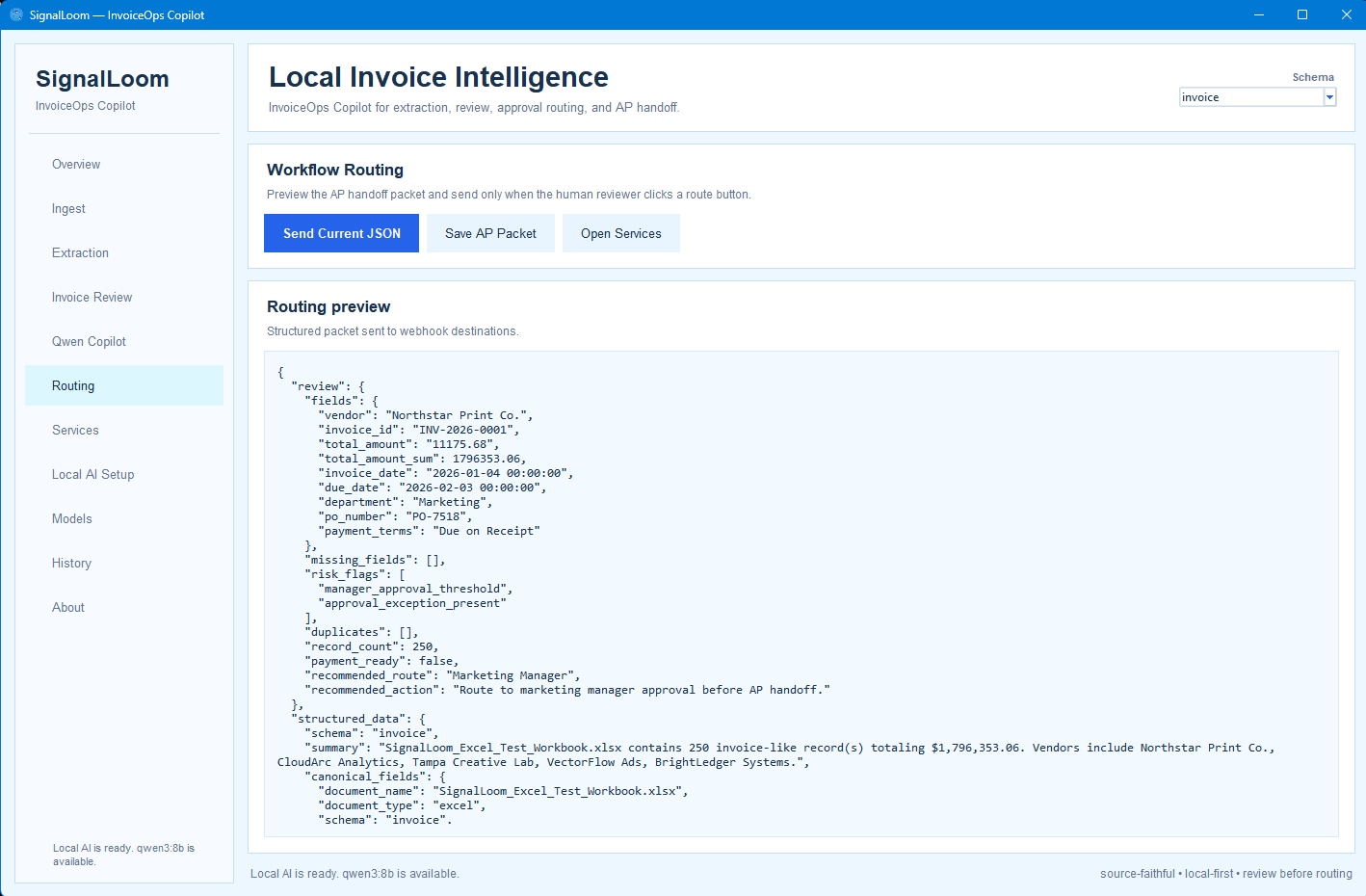The height and width of the screenshot is (896, 1366).
Task: Click inside the Routing preview JSON text
Action: click(801, 593)
